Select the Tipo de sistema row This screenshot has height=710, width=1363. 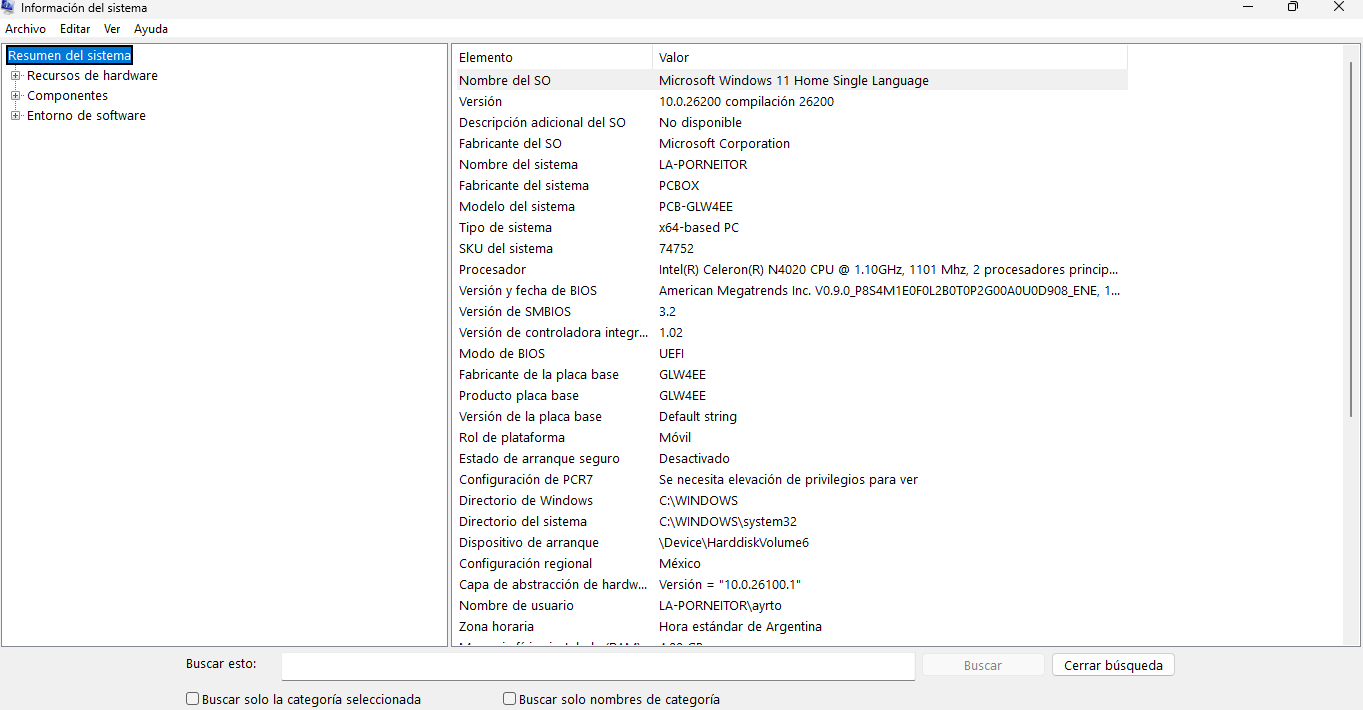[791, 228]
